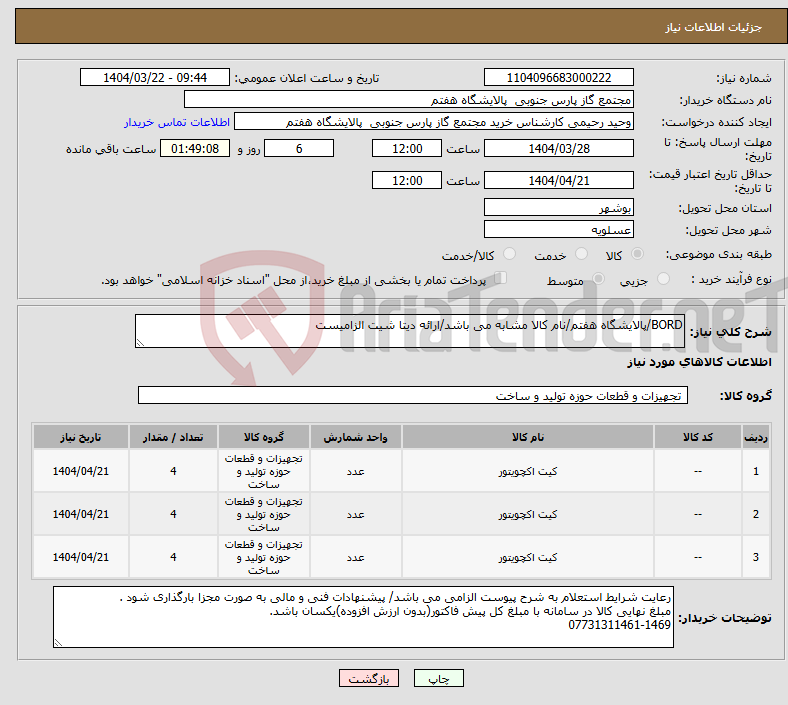788x705 pixels.
Task: Click the چاپ print button
Action: coord(439,679)
